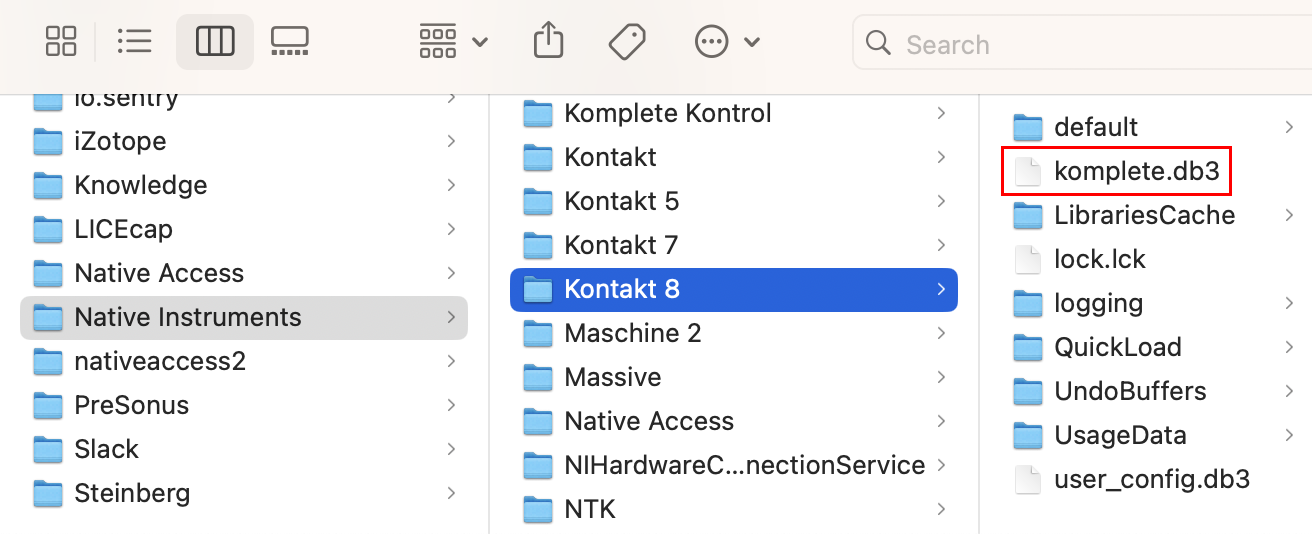Select the lock.lck file
Viewport: 1312px width, 534px height.
pyautogui.click(x=1099, y=259)
